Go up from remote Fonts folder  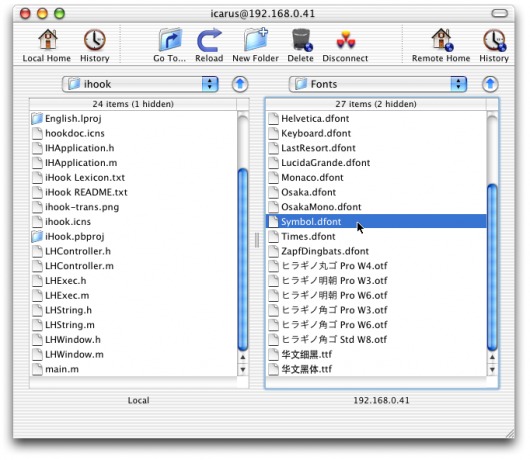pos(490,84)
